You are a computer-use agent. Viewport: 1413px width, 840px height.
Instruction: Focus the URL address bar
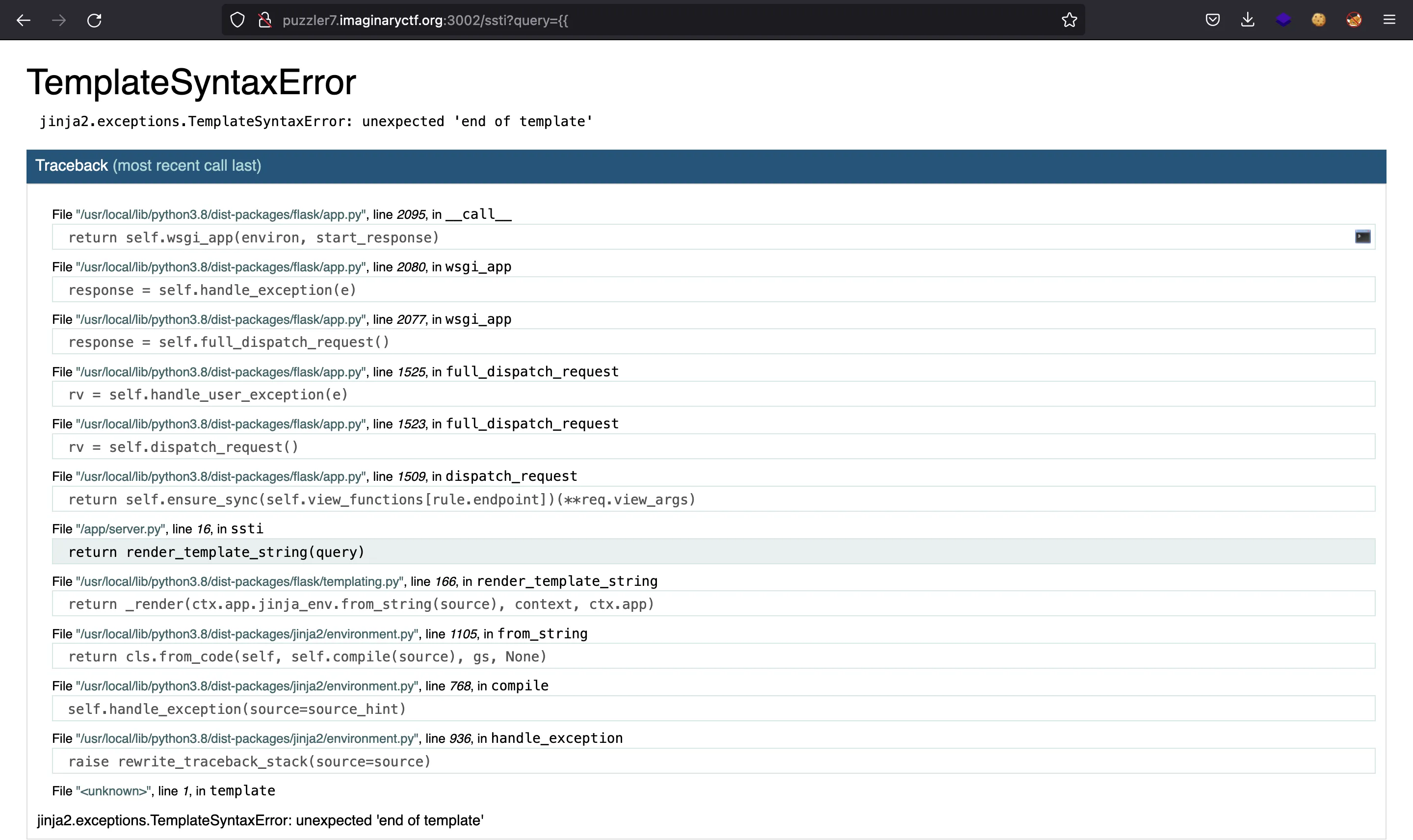click(x=653, y=21)
